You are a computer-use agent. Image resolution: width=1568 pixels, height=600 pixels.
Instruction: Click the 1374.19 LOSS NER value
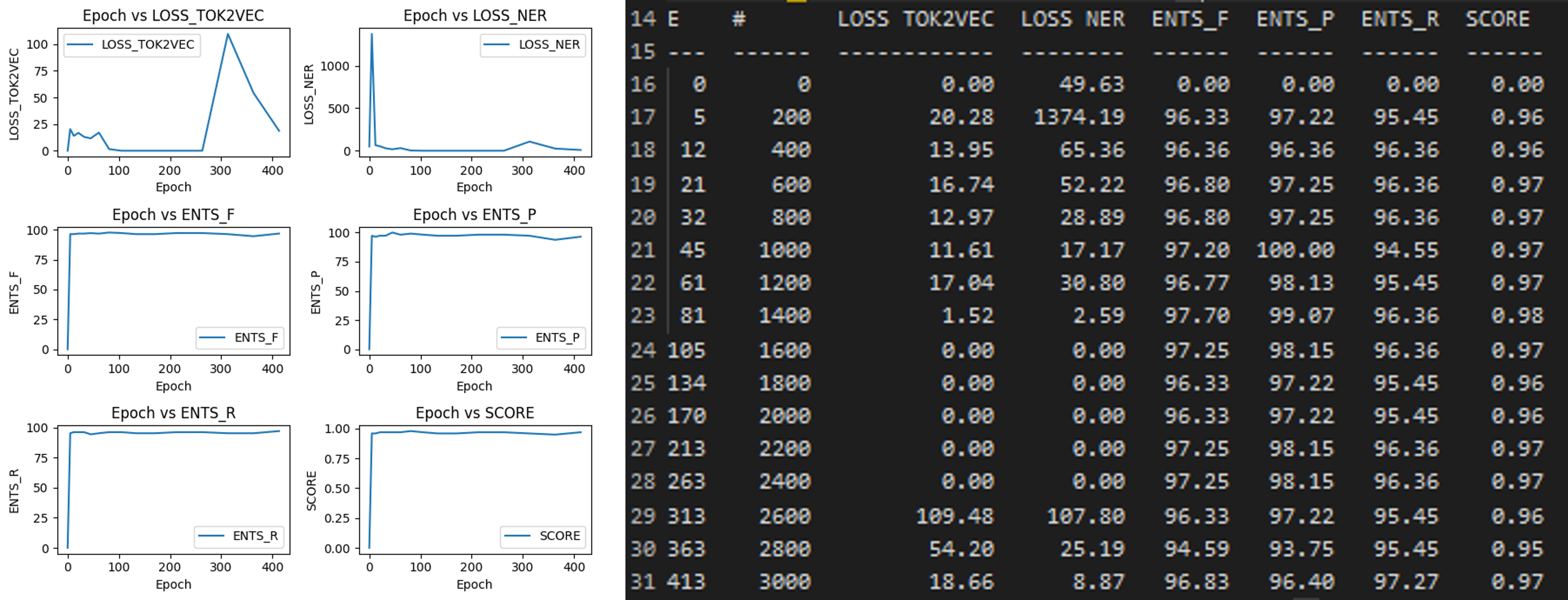tap(1079, 117)
